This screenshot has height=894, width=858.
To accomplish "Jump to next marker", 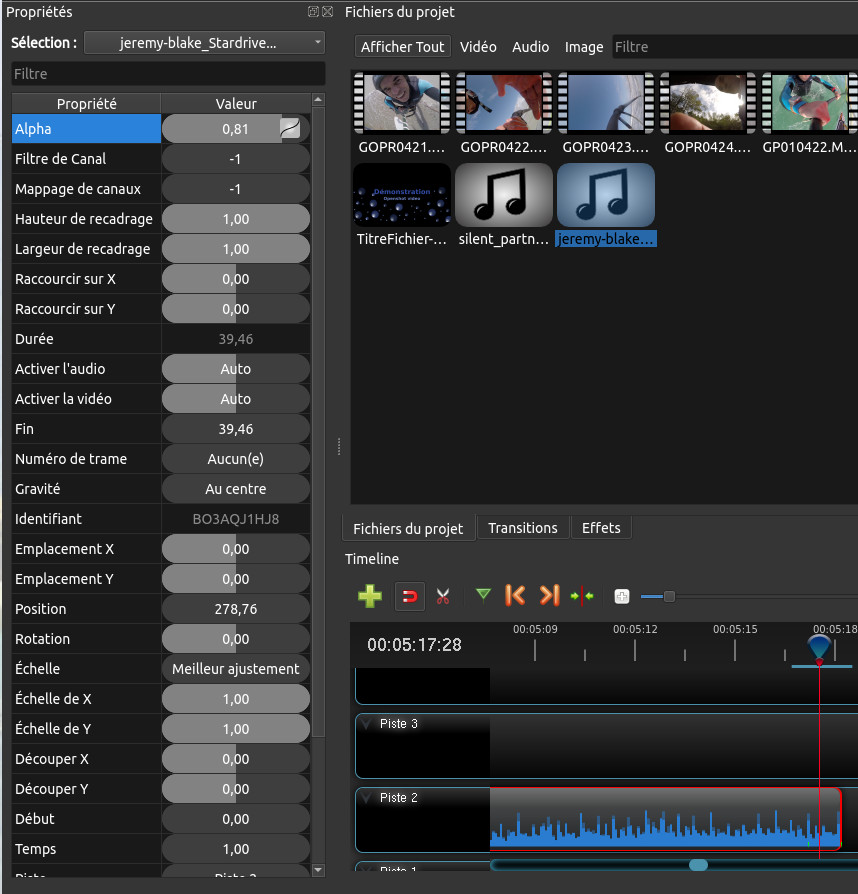I will coord(549,596).
